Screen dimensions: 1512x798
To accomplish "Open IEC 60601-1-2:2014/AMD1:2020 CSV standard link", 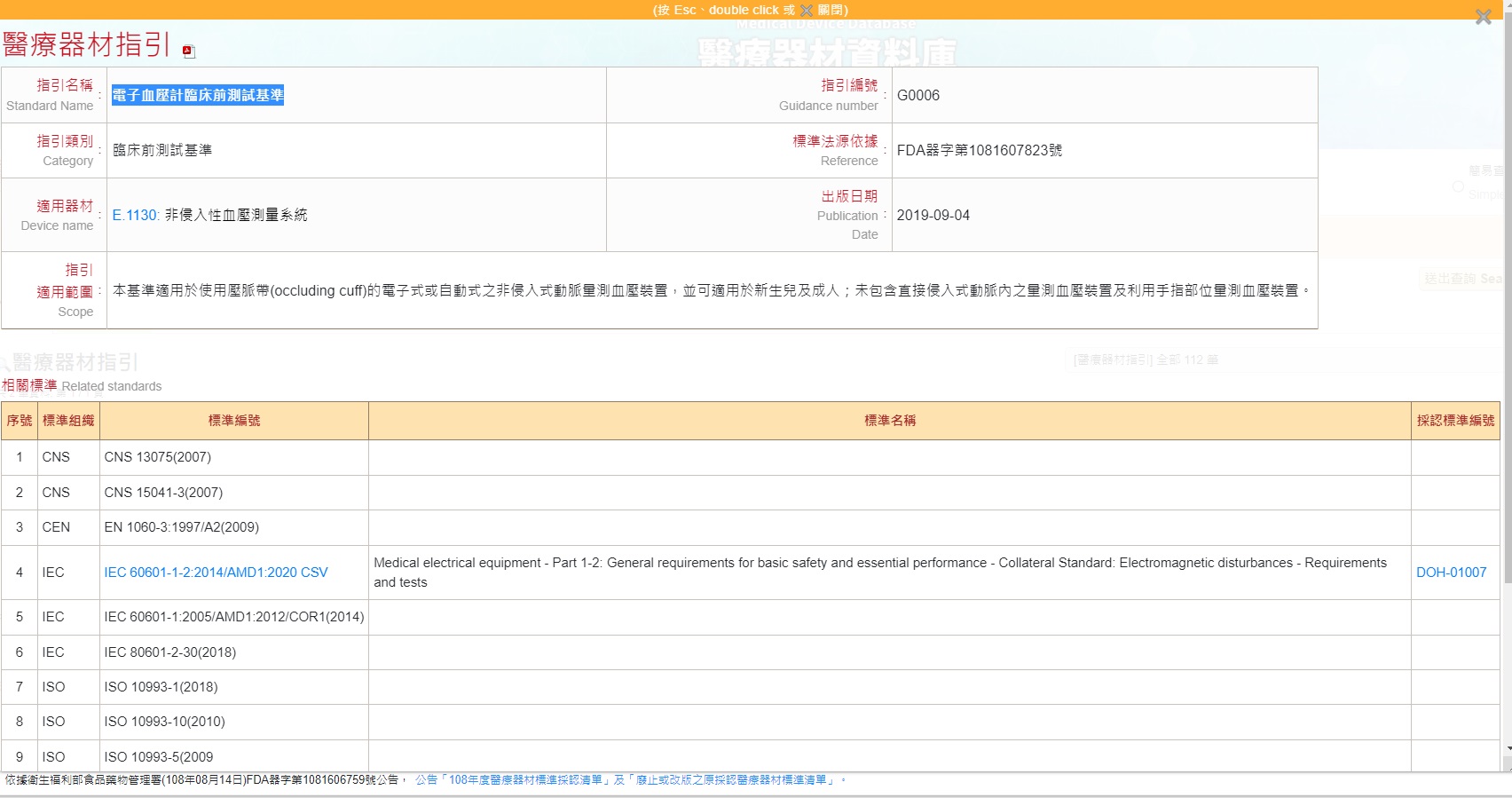I will click(216, 573).
